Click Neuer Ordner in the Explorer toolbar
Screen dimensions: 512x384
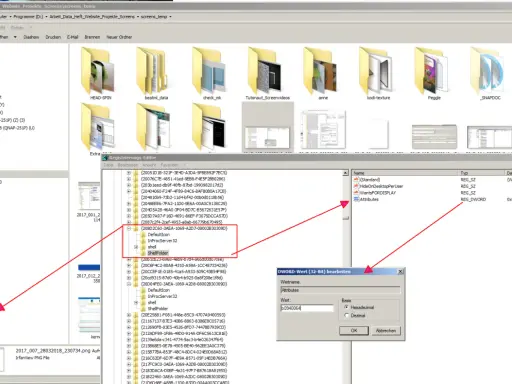click(x=119, y=37)
